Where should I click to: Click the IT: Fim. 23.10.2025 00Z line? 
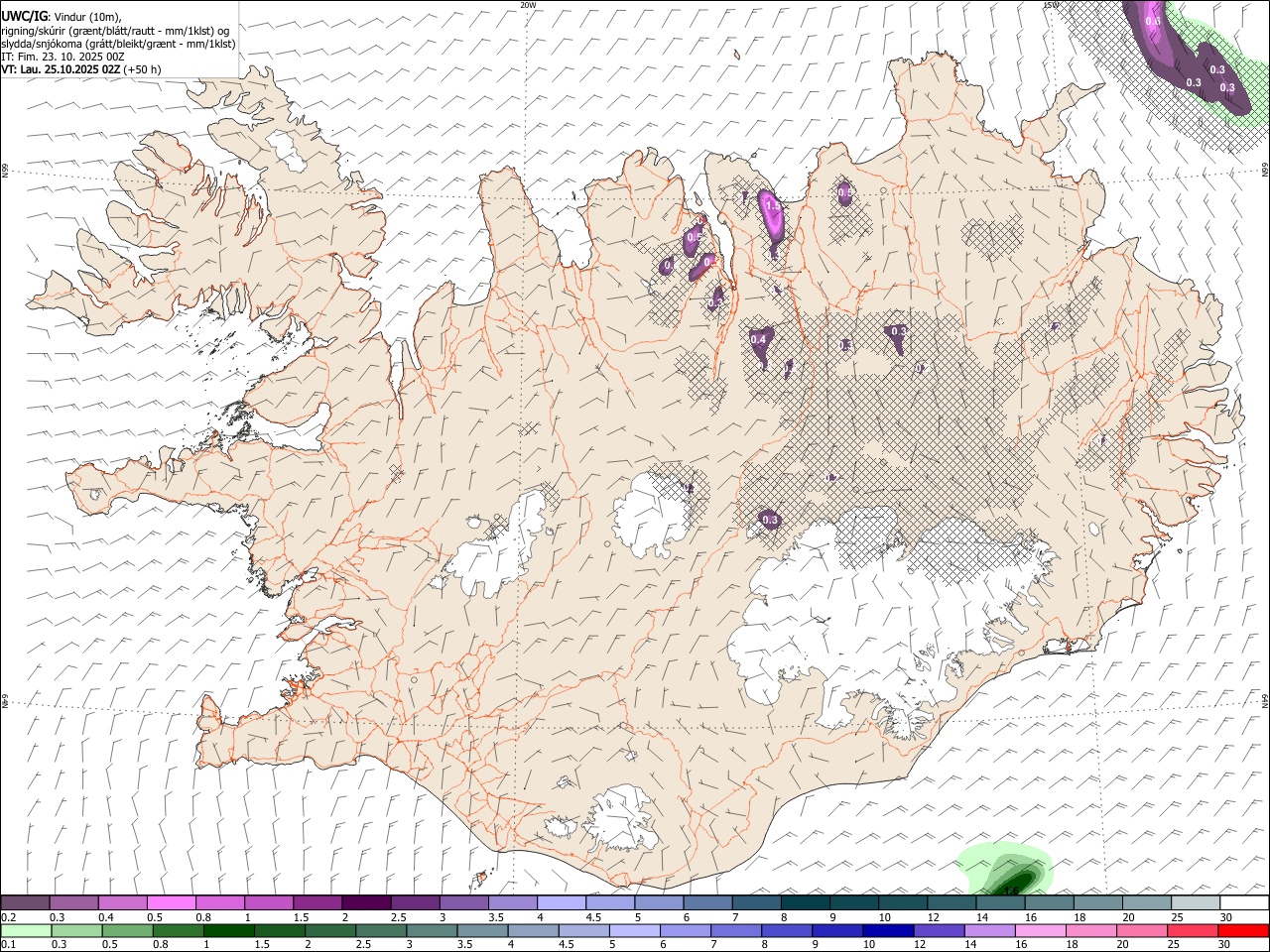point(63,57)
